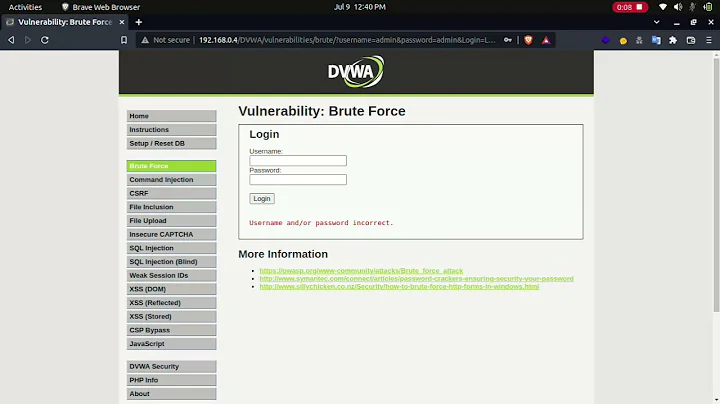Image resolution: width=720 pixels, height=404 pixels.
Task: Click the page vertical scrollbar
Action: tap(716, 184)
